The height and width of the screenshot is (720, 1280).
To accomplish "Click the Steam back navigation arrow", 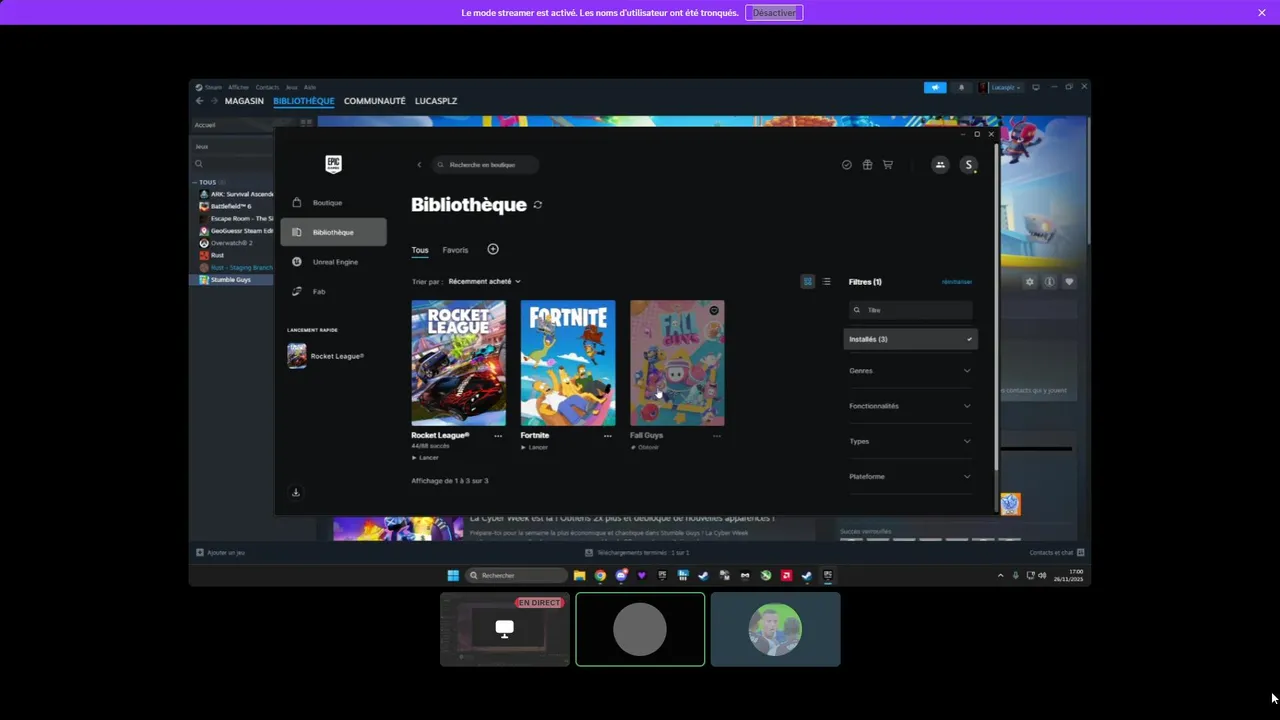I will click(199, 101).
